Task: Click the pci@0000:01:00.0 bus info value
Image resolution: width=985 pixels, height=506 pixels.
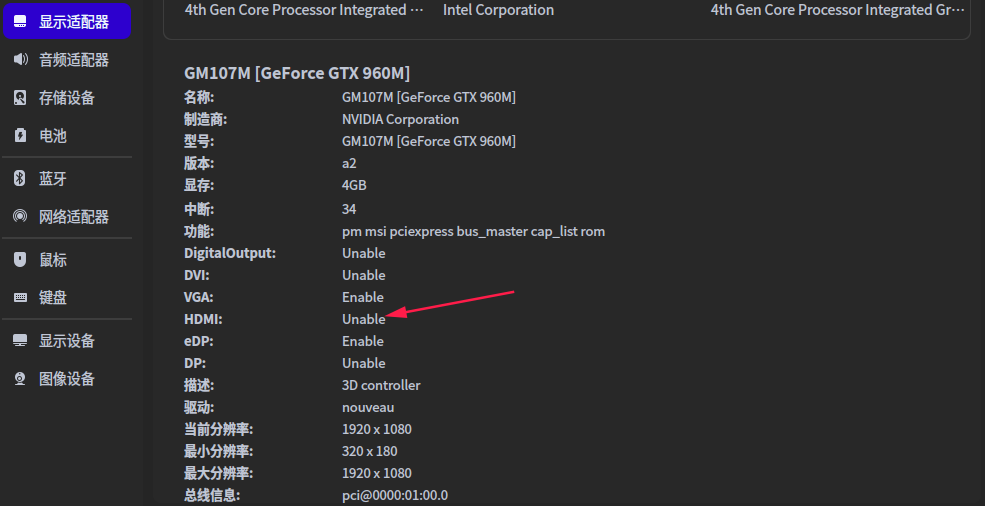Action: pyautogui.click(x=395, y=495)
